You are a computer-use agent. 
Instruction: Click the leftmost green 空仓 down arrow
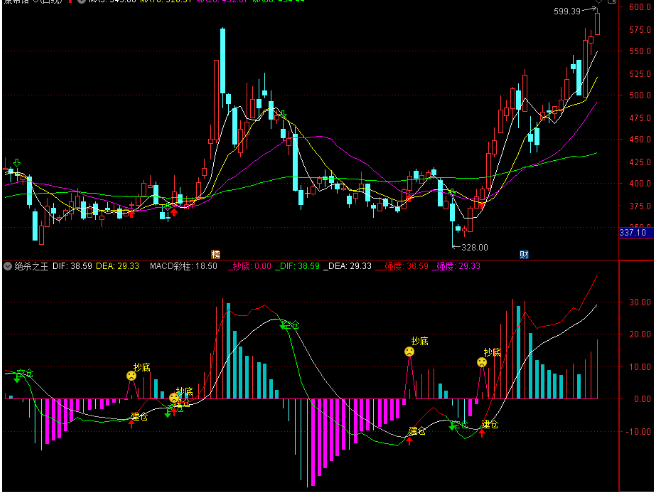coord(17,378)
